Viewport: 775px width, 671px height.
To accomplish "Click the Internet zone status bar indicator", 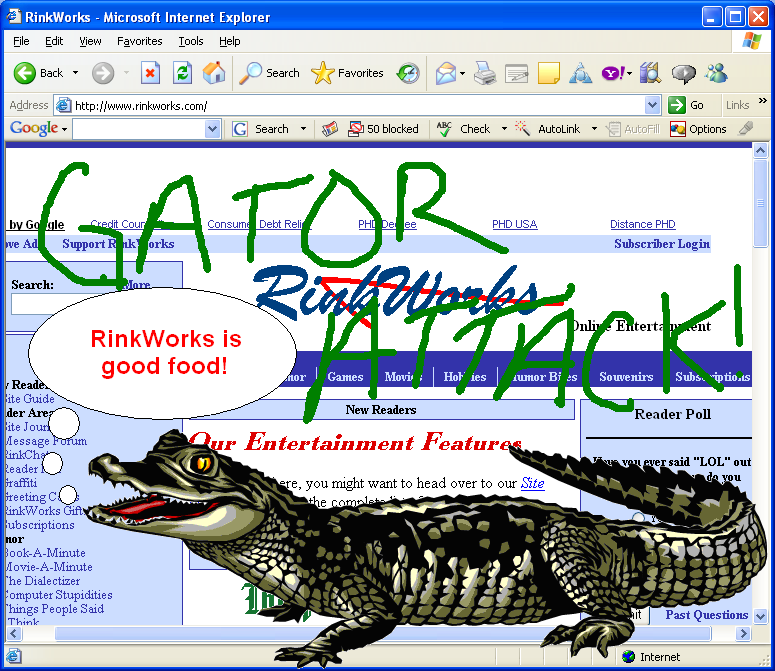I will pyautogui.click(x=651, y=657).
